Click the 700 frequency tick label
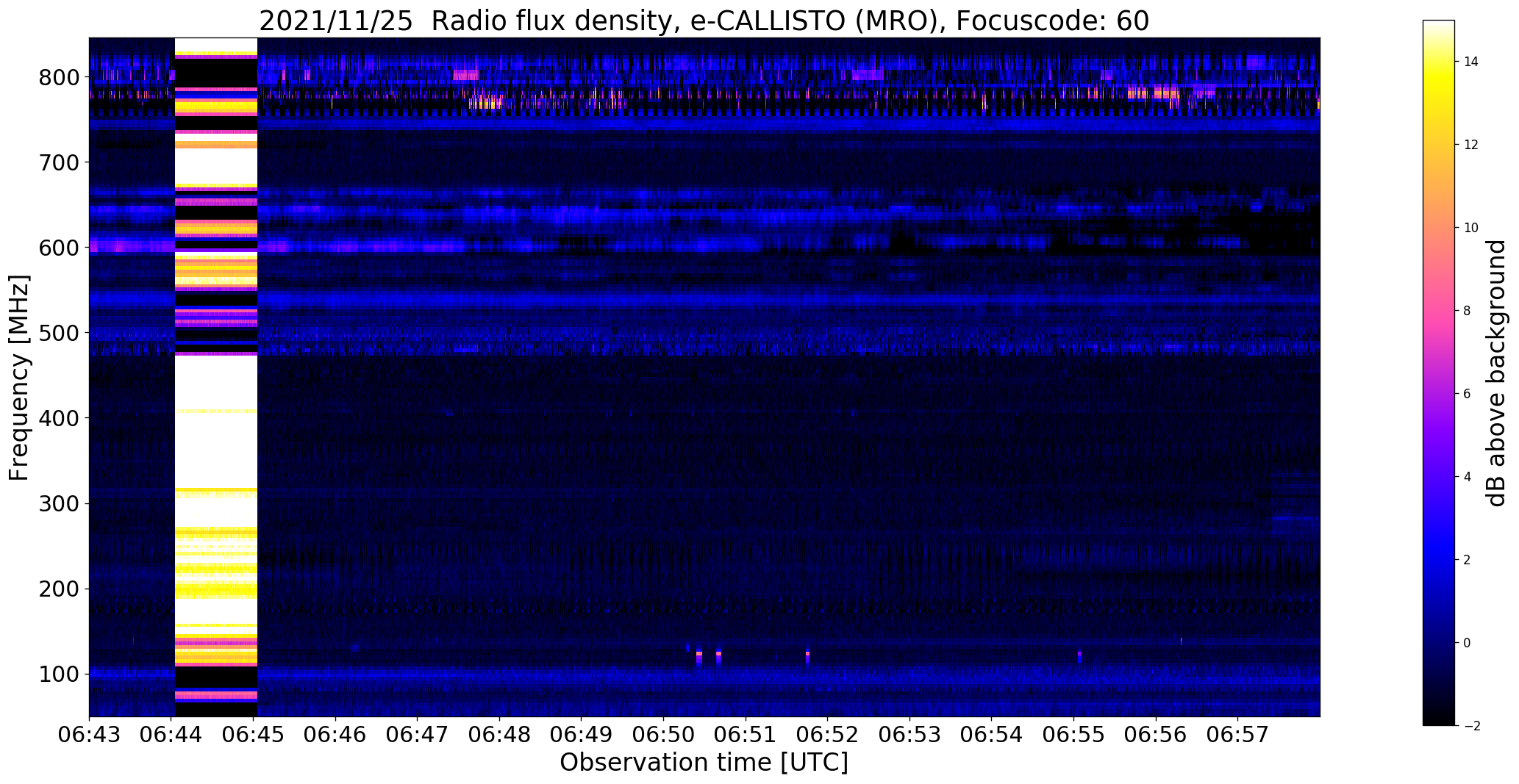Screen dimensions: 1519x784 coord(58,162)
